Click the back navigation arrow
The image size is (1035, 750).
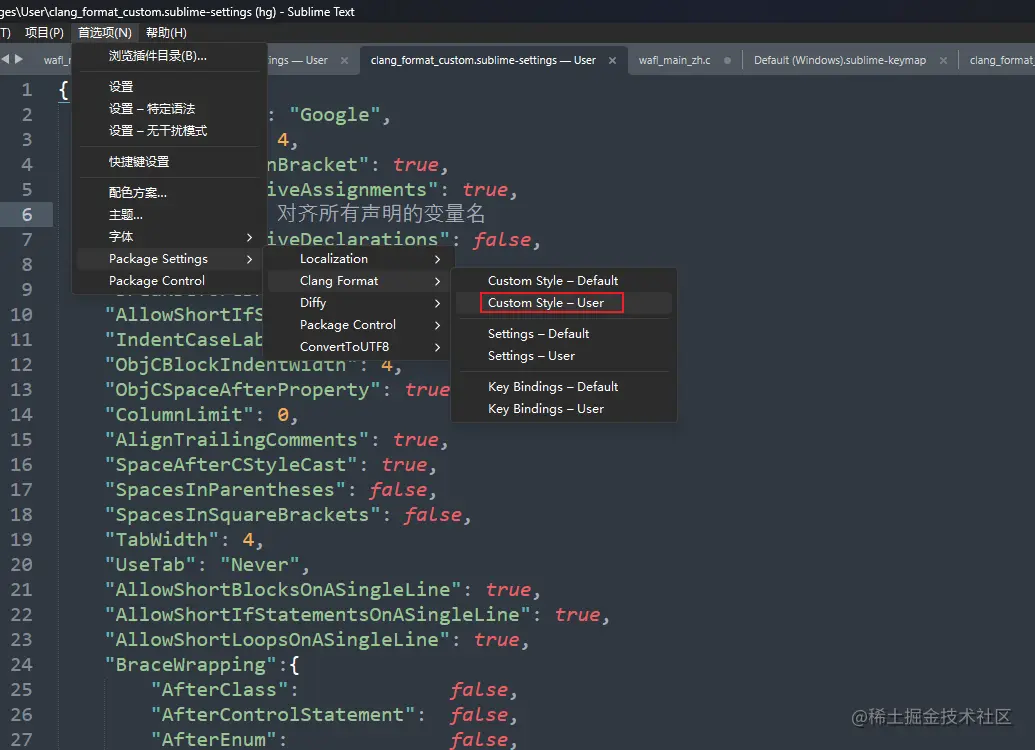[7, 59]
